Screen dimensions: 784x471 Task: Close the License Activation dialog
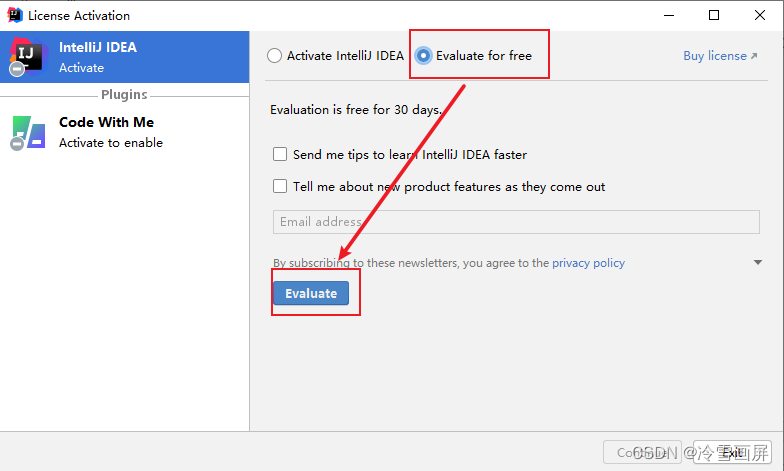(760, 16)
